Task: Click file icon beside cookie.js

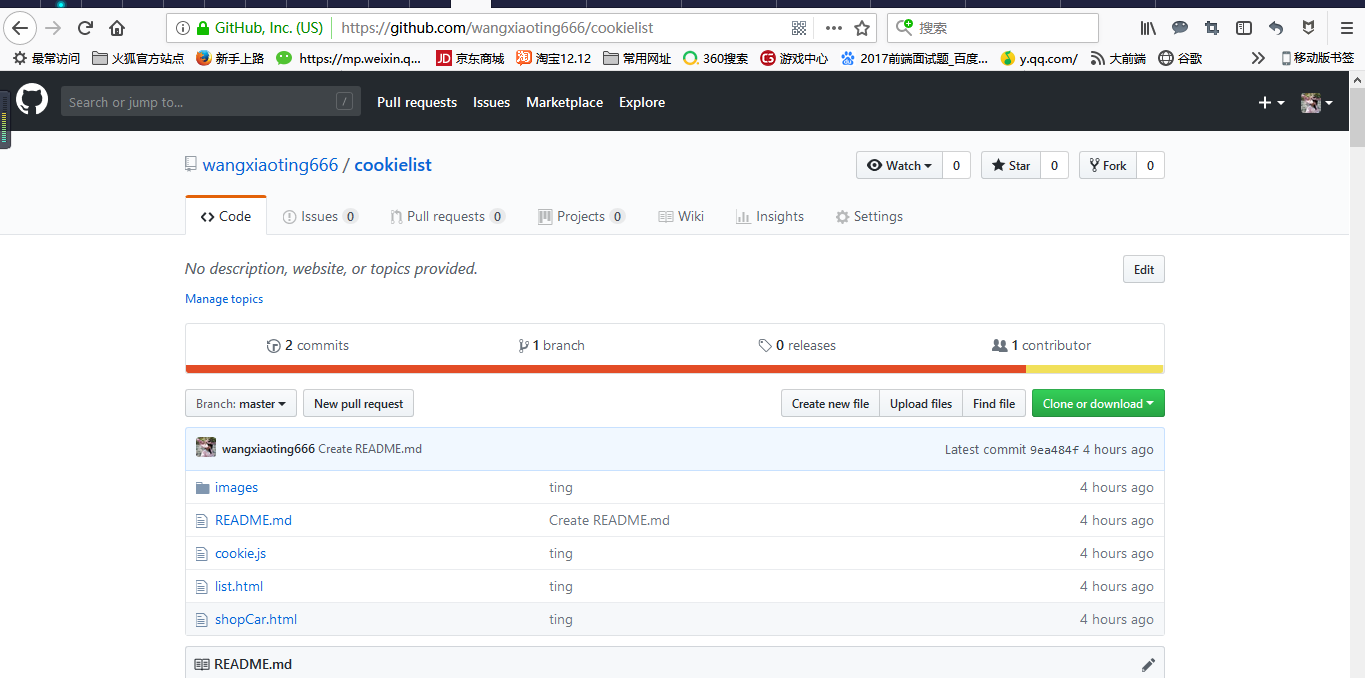Action: tap(202, 553)
